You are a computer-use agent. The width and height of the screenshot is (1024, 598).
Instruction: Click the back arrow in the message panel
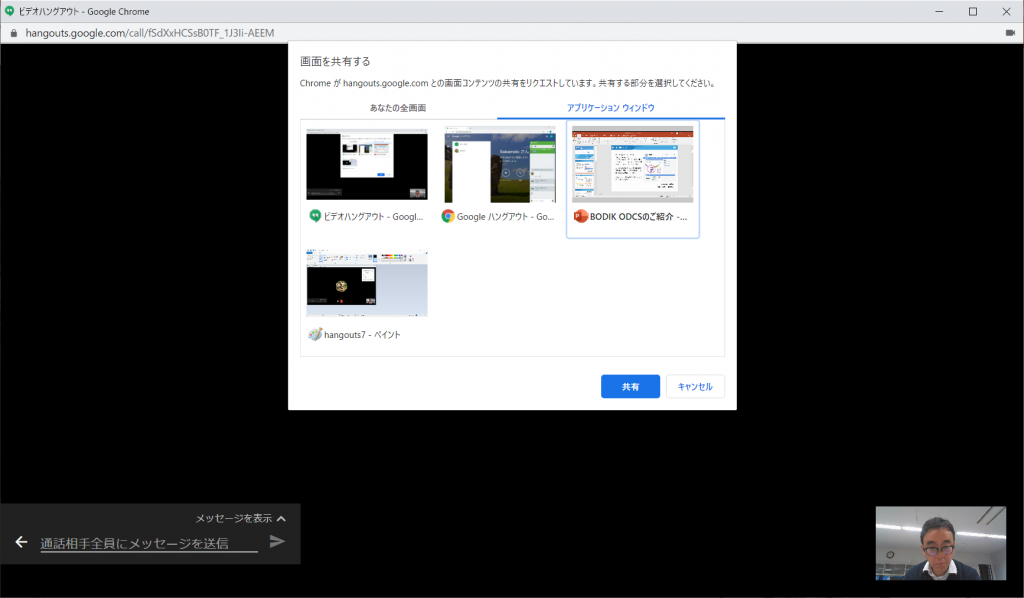[x=21, y=542]
